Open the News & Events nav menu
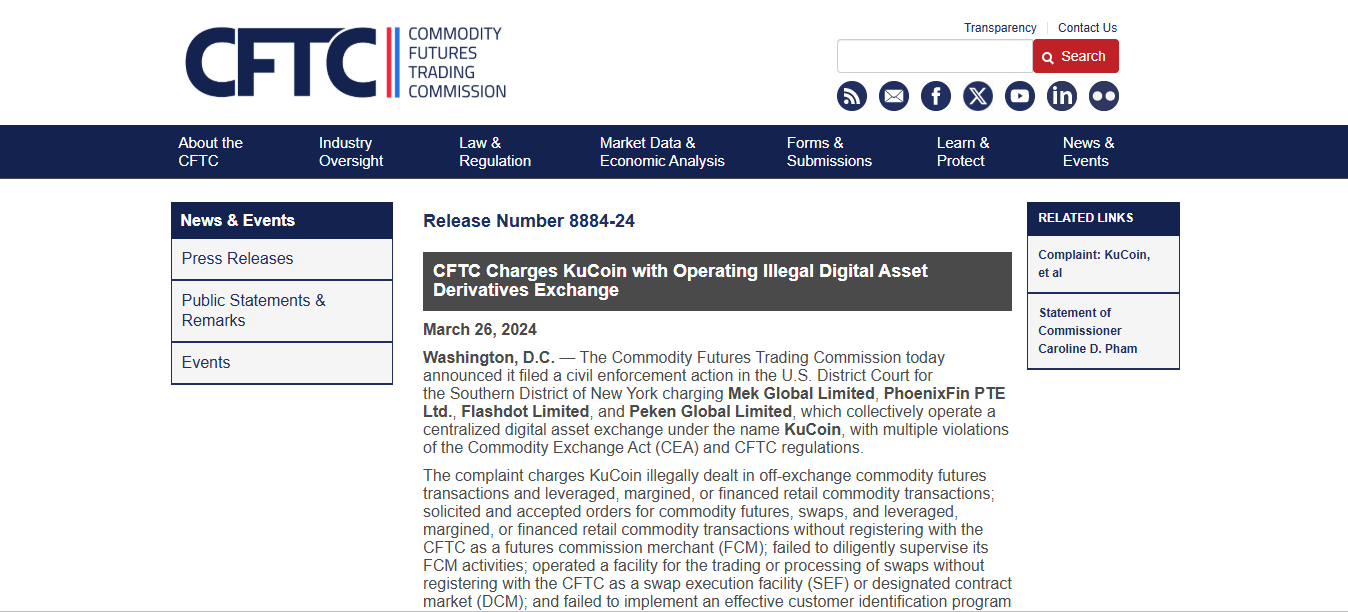This screenshot has width=1348, height=612. coord(1089,152)
